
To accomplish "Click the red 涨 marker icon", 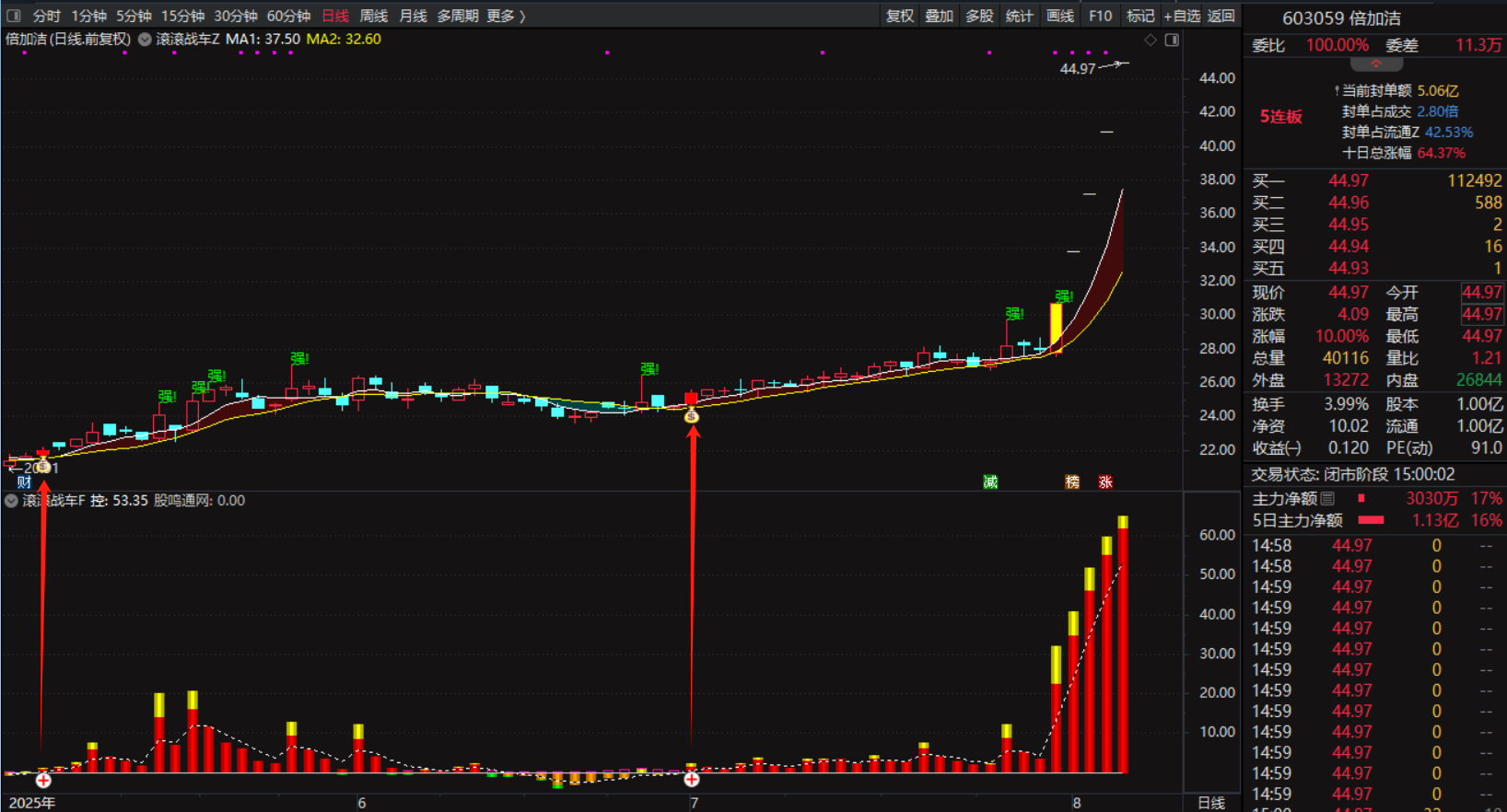I will [1105, 481].
